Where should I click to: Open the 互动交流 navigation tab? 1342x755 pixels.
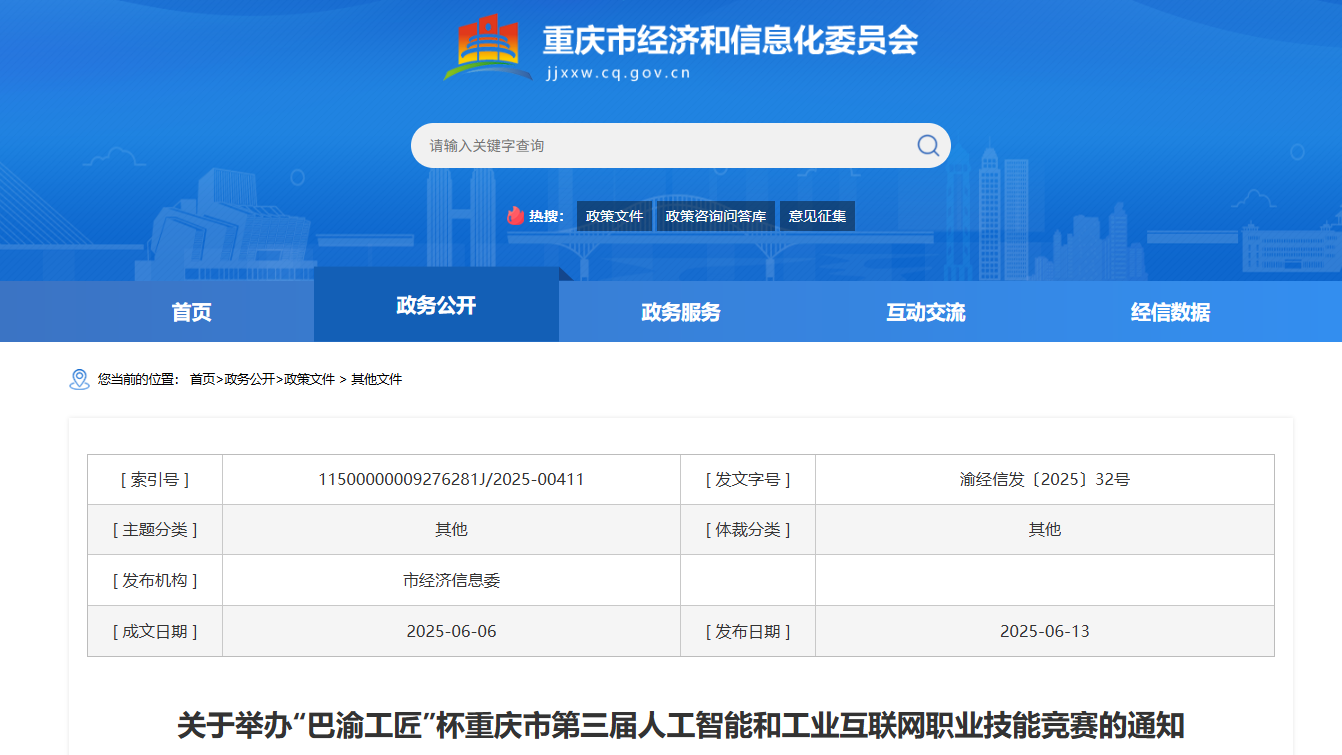pos(925,312)
